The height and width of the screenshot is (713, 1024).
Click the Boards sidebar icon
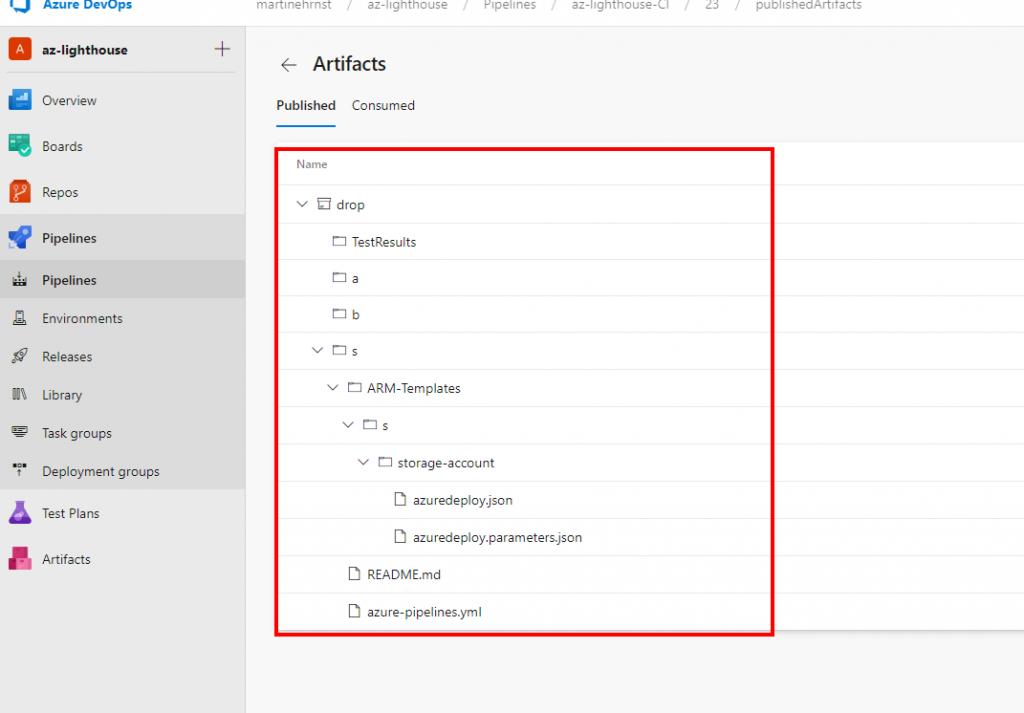(20, 146)
